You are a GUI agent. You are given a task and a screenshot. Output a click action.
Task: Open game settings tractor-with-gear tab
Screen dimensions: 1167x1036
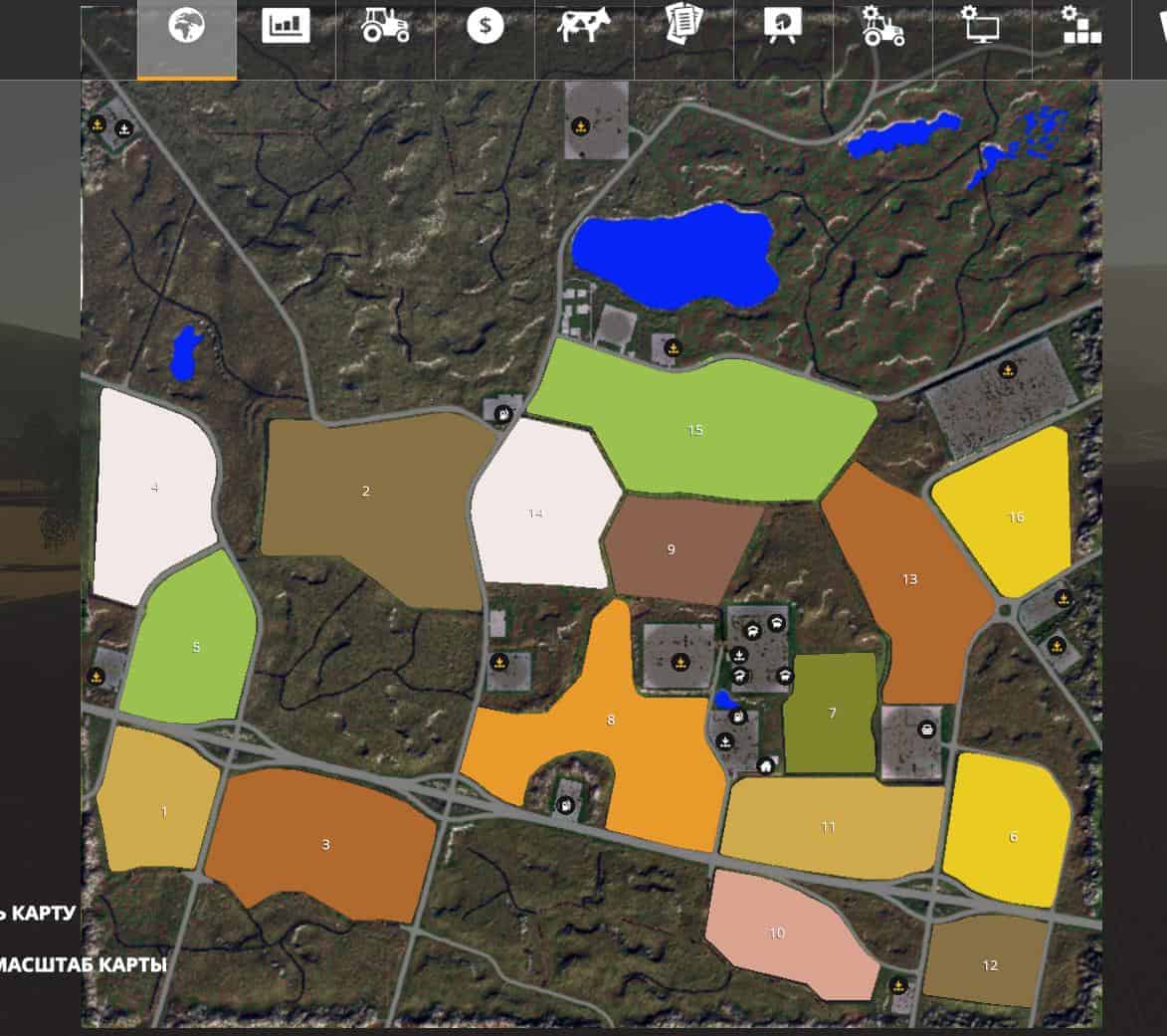882,27
